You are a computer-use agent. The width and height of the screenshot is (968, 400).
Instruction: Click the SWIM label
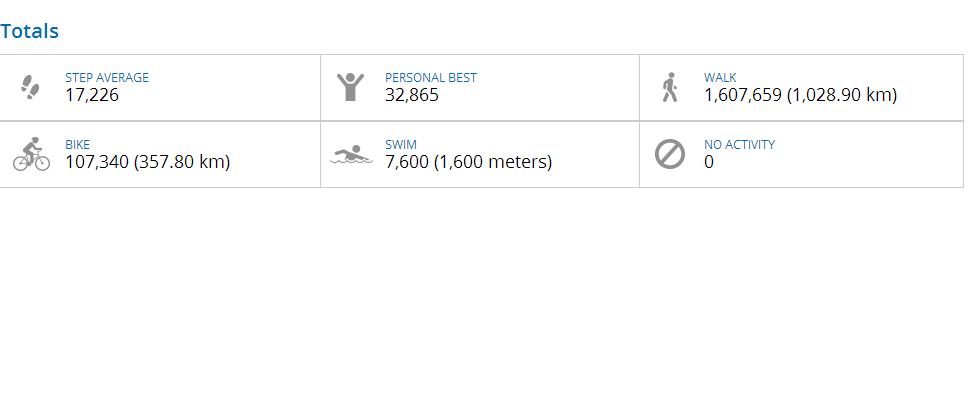click(x=401, y=144)
